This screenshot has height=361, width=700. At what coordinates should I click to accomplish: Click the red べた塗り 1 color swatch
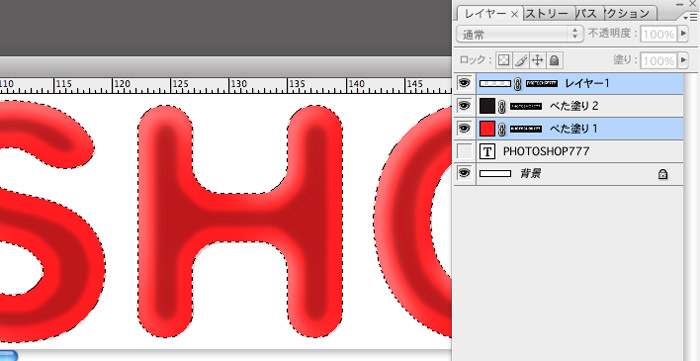[487, 129]
